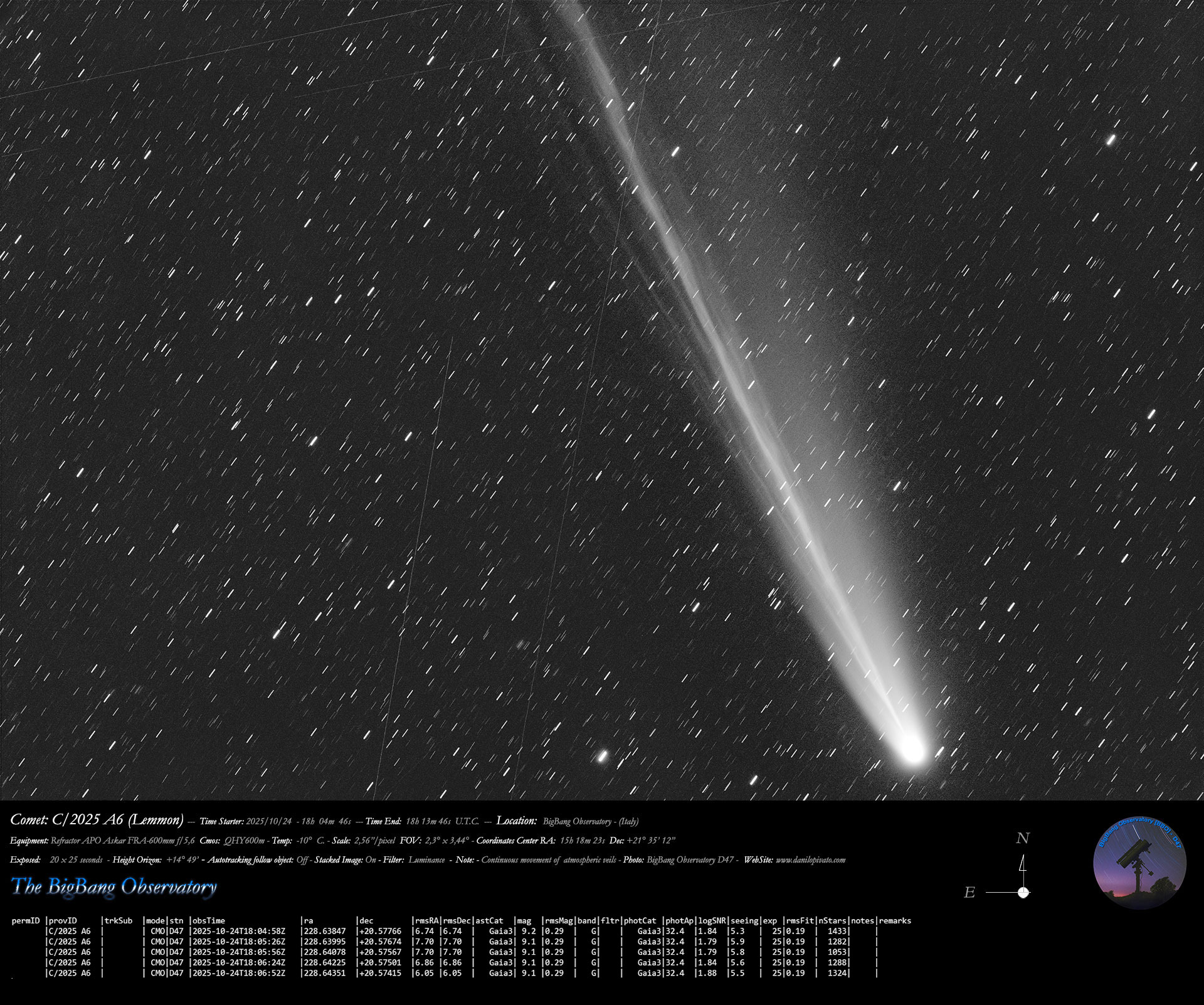The image size is (1204, 1005).
Task: Click the 'Location: BigBang Observatory - (Italy)' text
Action: tap(568, 821)
